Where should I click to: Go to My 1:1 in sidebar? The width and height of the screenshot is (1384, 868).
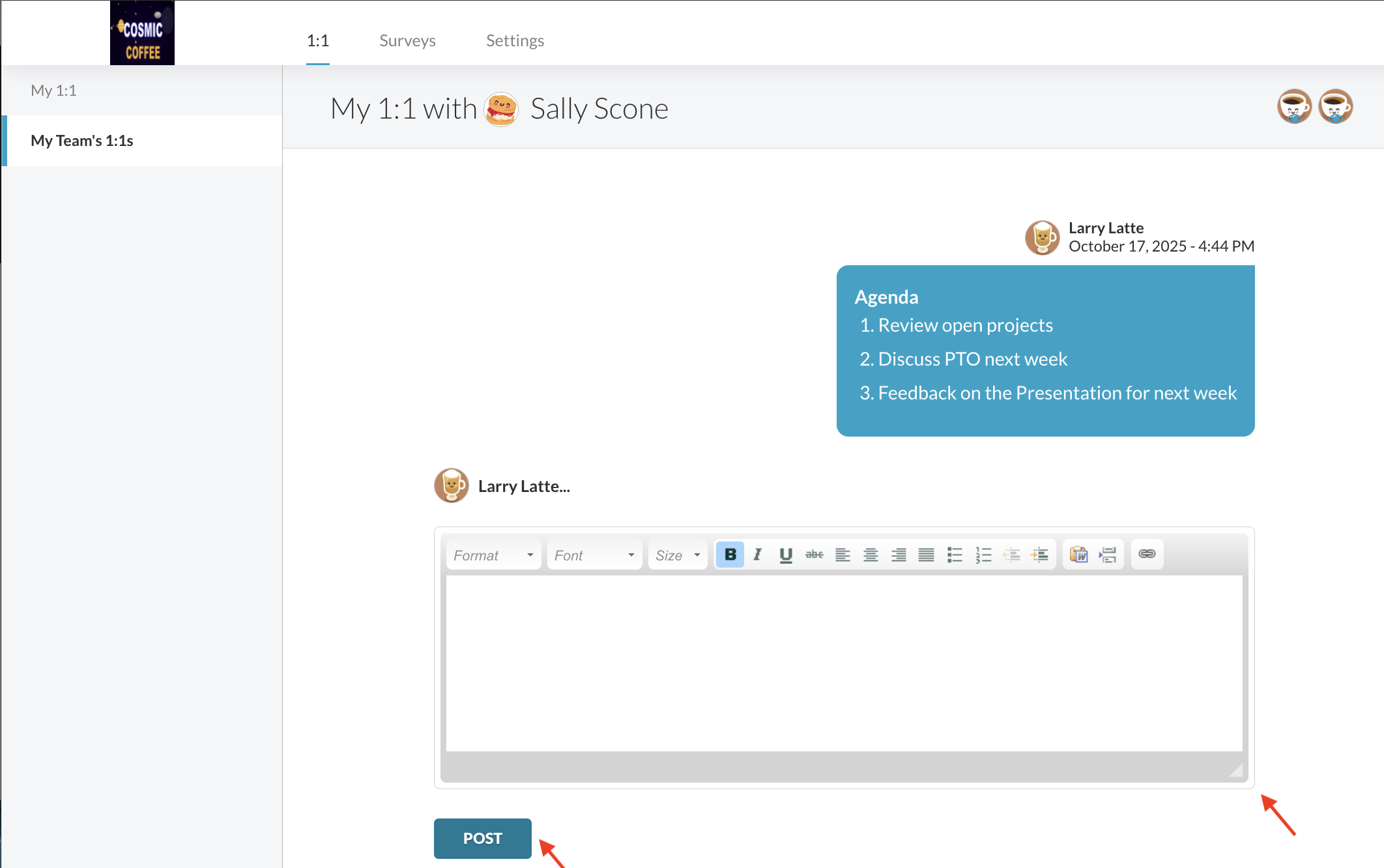tap(53, 90)
